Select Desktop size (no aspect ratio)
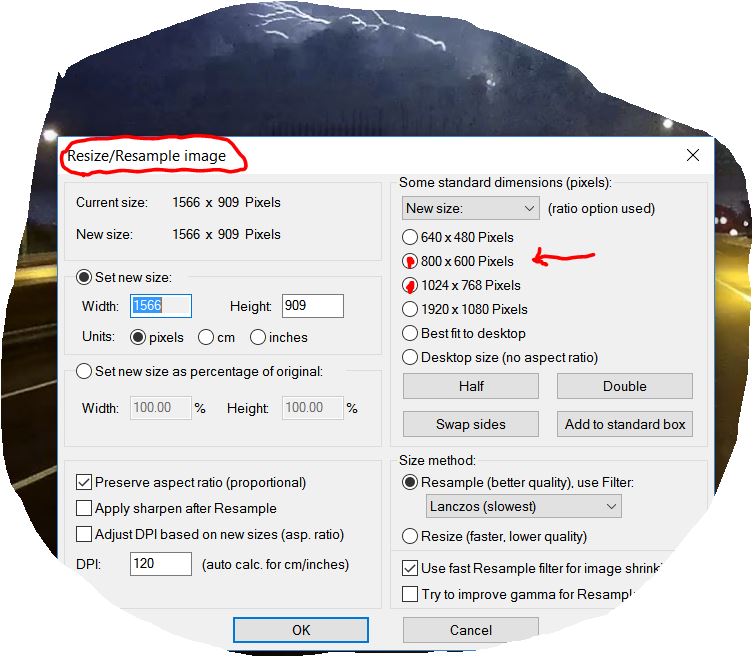This screenshot has width=753, height=657. tap(410, 358)
